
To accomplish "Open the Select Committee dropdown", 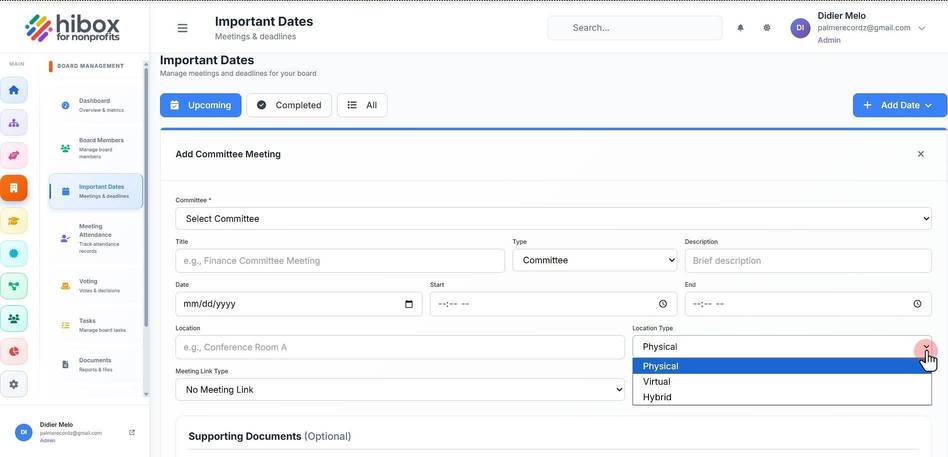I will 553,219.
